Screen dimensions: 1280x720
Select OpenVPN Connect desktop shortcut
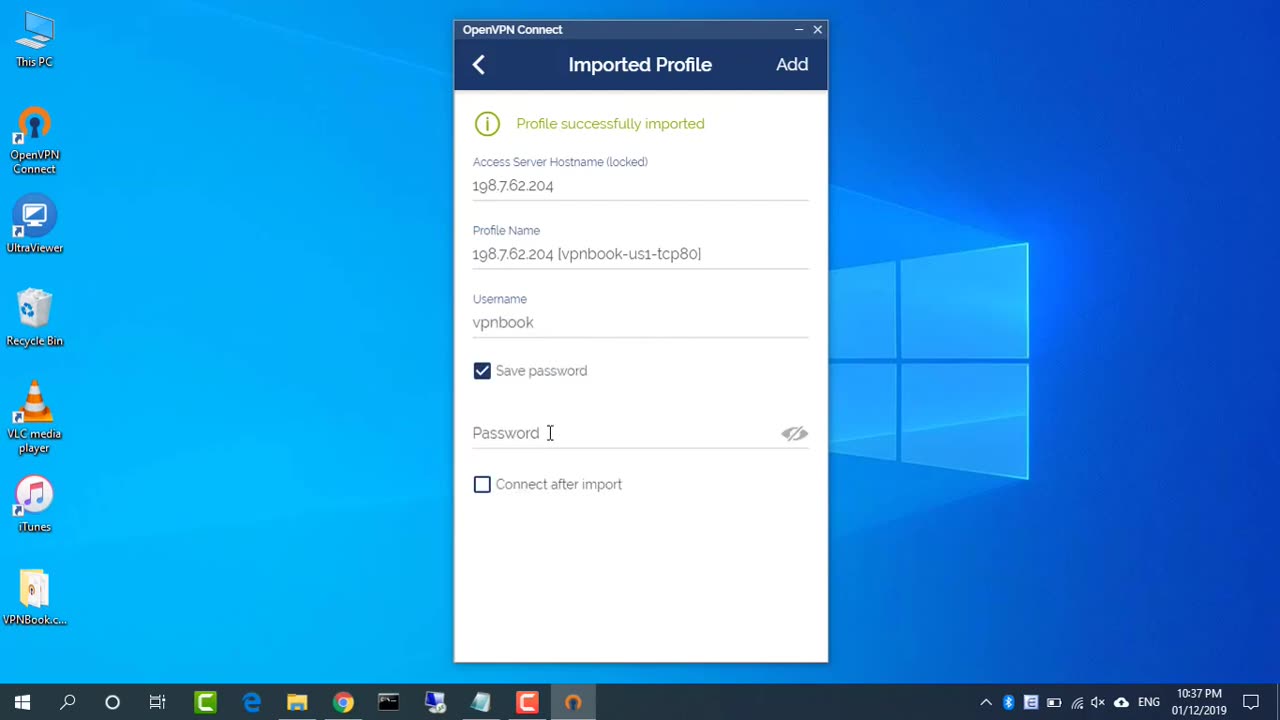tap(34, 140)
